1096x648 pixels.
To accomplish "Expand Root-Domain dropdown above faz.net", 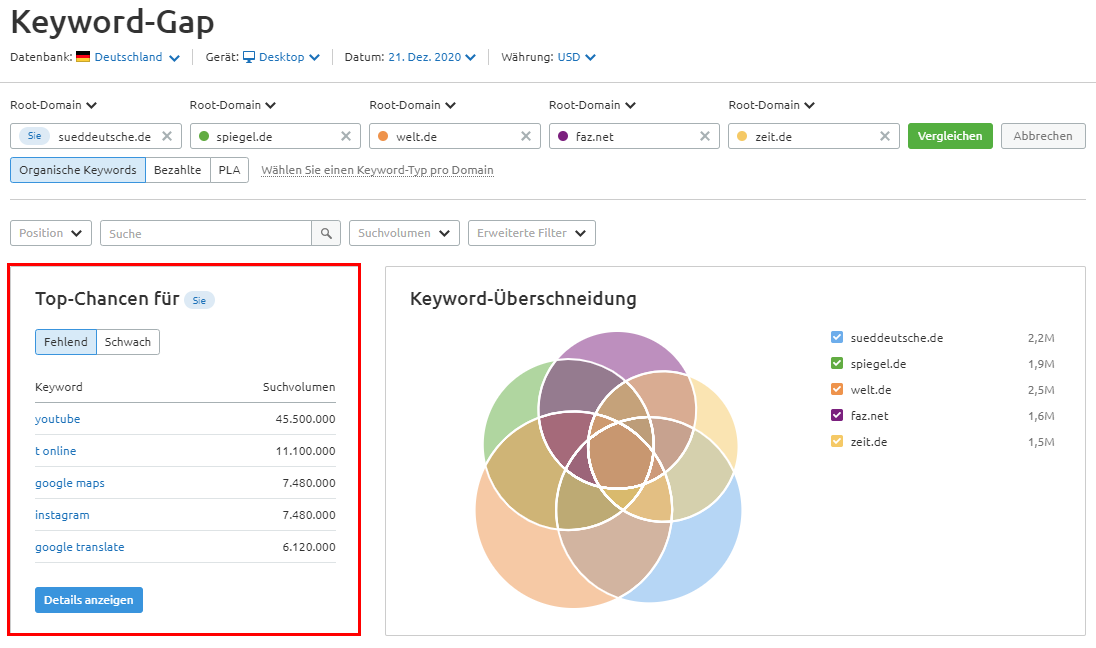I will pos(592,105).
